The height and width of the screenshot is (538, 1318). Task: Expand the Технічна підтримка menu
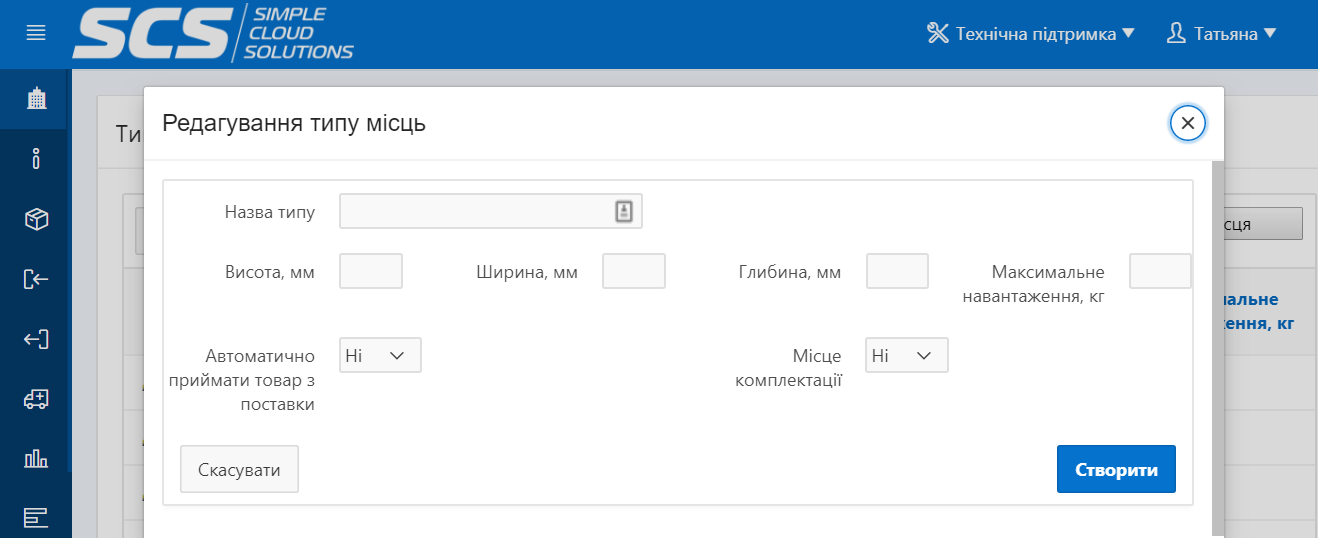[1031, 33]
